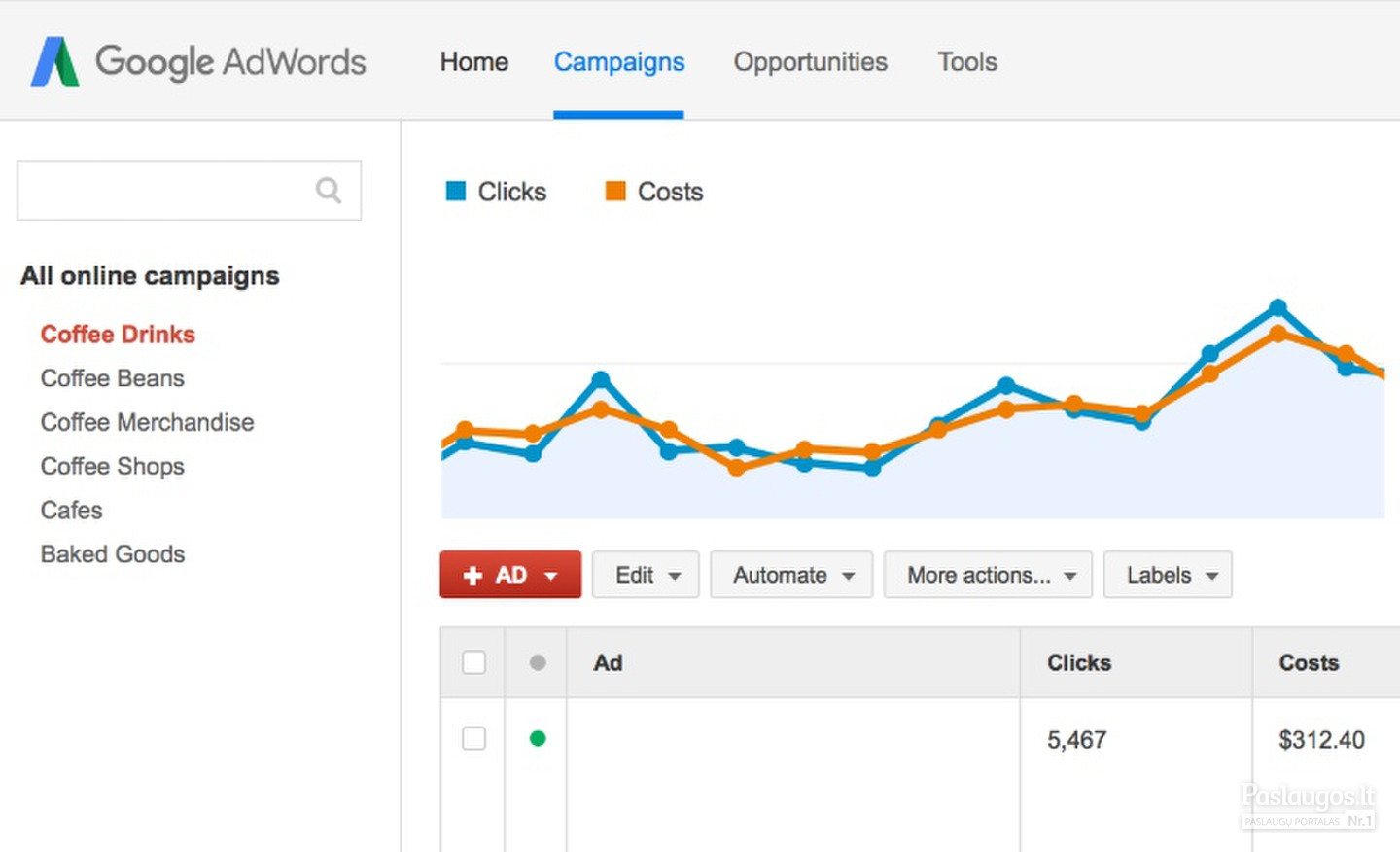
Task: Expand the Labels dropdown
Action: tap(1168, 575)
